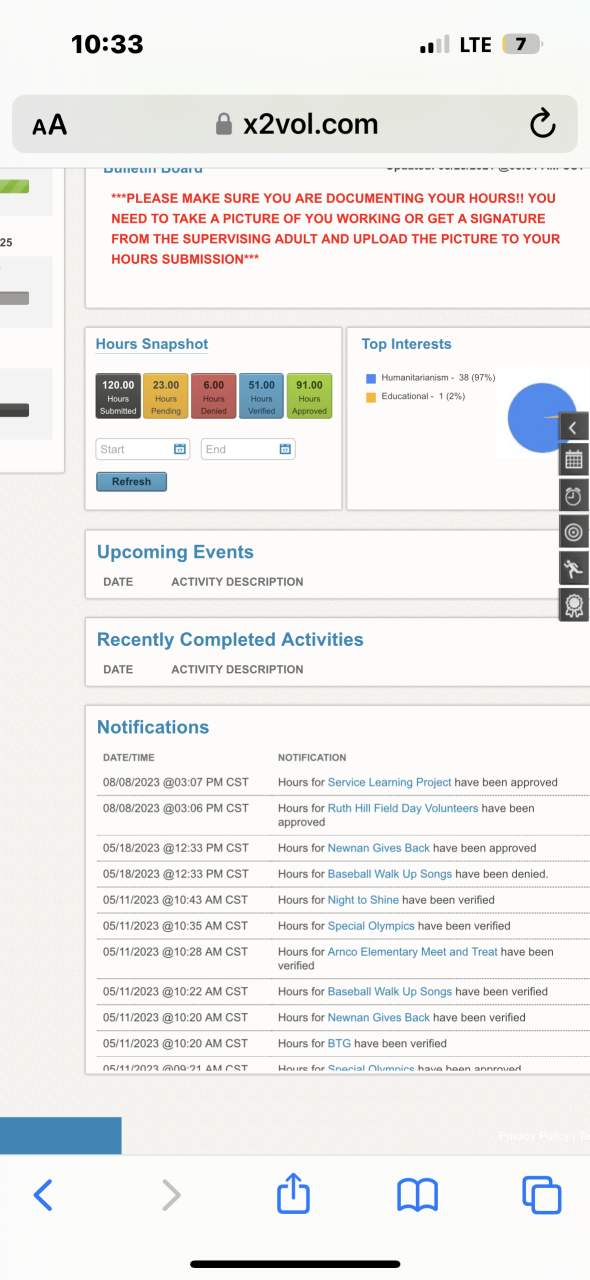Open the Safari tabs overview icon
The height and width of the screenshot is (1280, 590).
[x=541, y=1195]
